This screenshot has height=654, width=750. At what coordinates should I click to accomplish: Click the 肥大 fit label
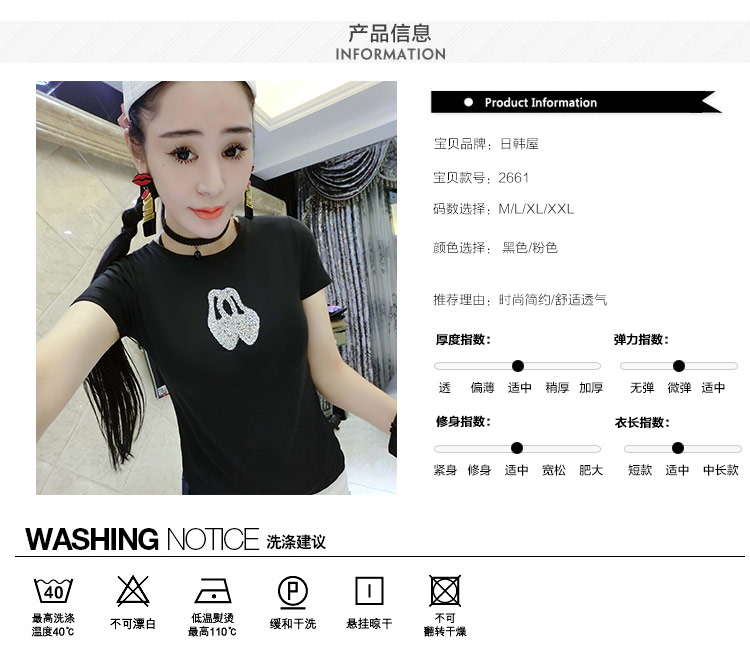(591, 470)
